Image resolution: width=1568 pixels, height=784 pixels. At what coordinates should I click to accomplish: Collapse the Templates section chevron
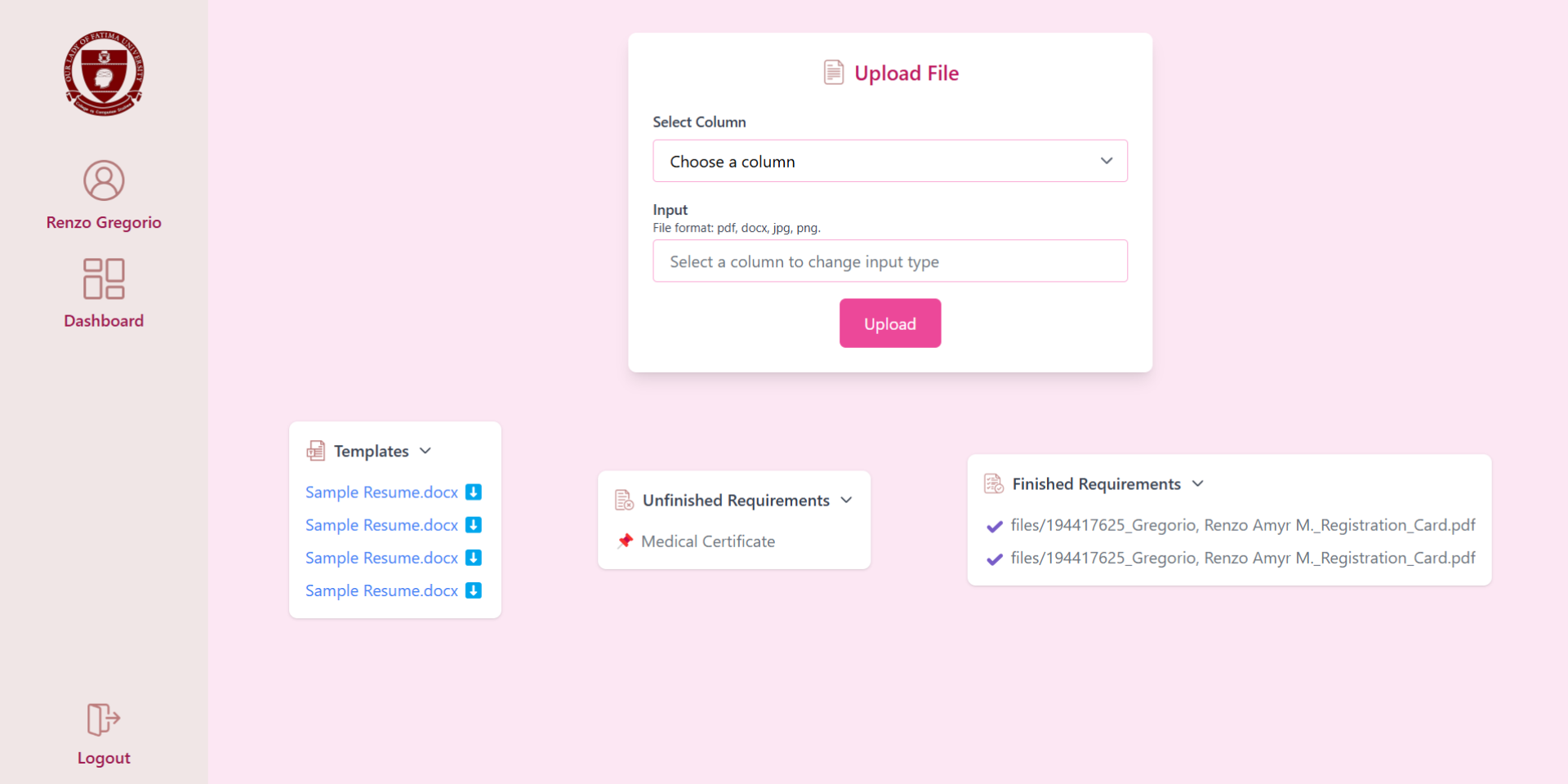[x=425, y=451]
